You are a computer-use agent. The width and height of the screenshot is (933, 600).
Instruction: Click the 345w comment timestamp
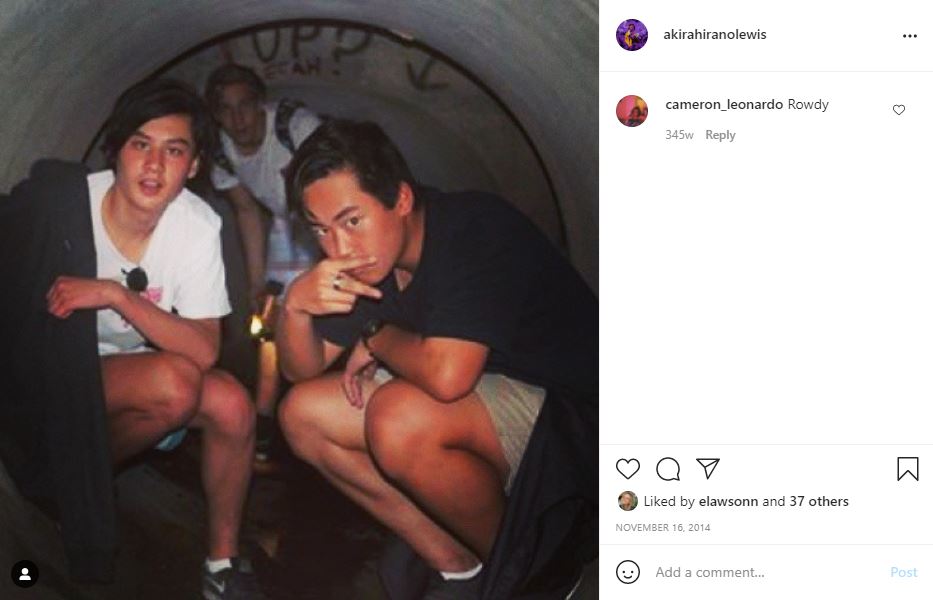pyautogui.click(x=679, y=135)
